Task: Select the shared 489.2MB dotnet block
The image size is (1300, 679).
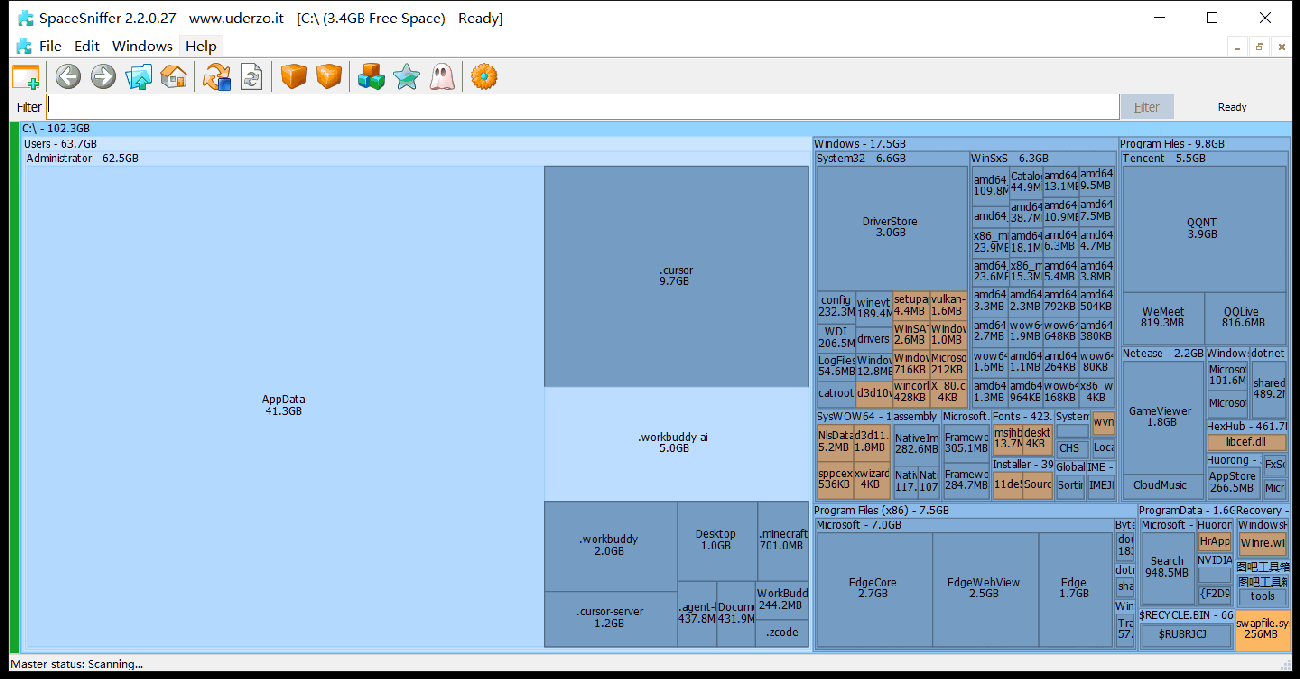Action: coord(1268,389)
